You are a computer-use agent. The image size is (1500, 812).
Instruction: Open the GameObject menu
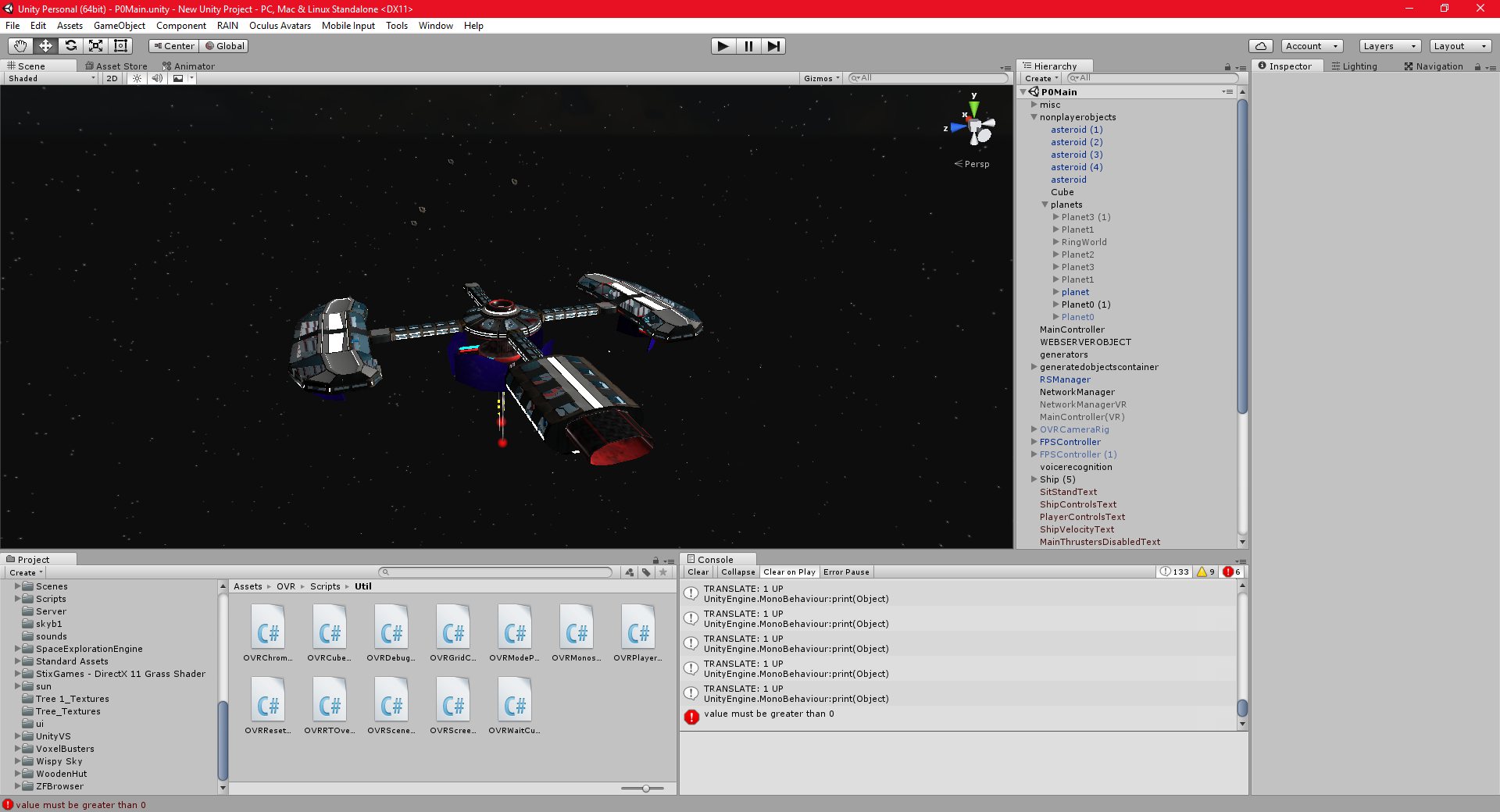pyautogui.click(x=120, y=26)
